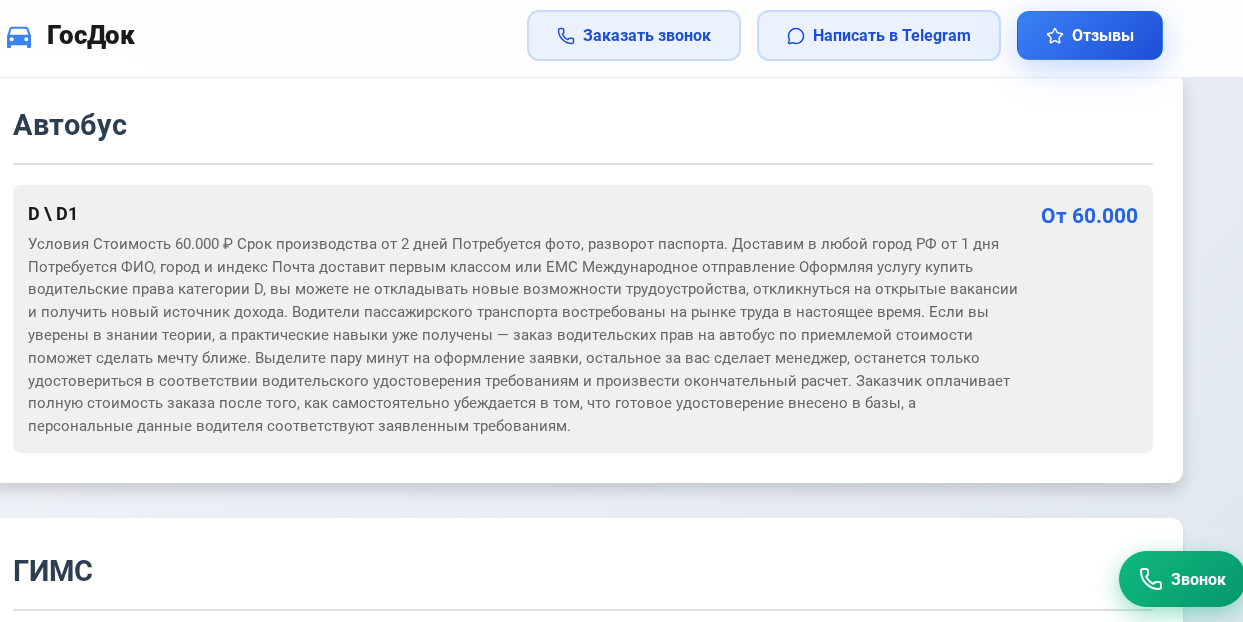Click the Автобус section heading

(x=70, y=125)
